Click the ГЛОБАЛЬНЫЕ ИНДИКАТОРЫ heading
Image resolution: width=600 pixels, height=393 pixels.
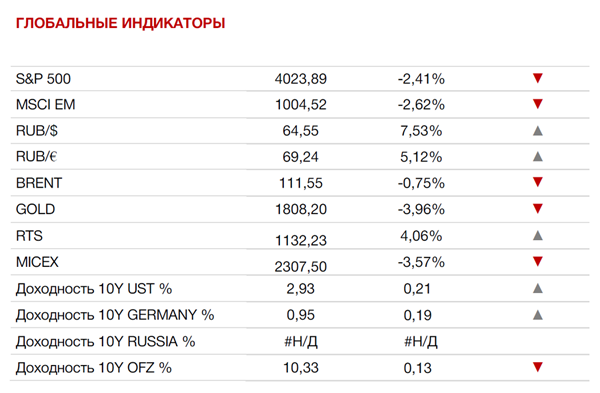point(120,23)
